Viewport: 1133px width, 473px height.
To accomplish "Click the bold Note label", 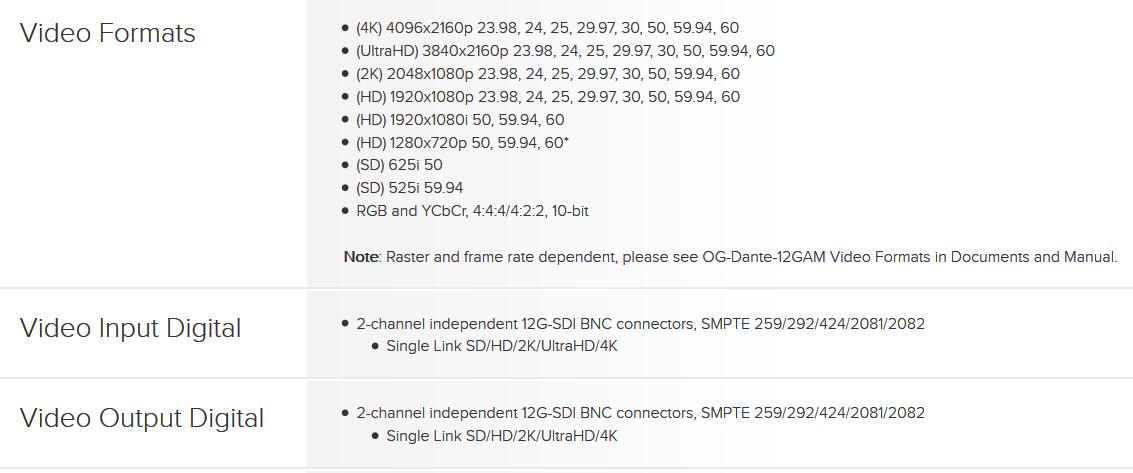I will pyautogui.click(x=361, y=257).
